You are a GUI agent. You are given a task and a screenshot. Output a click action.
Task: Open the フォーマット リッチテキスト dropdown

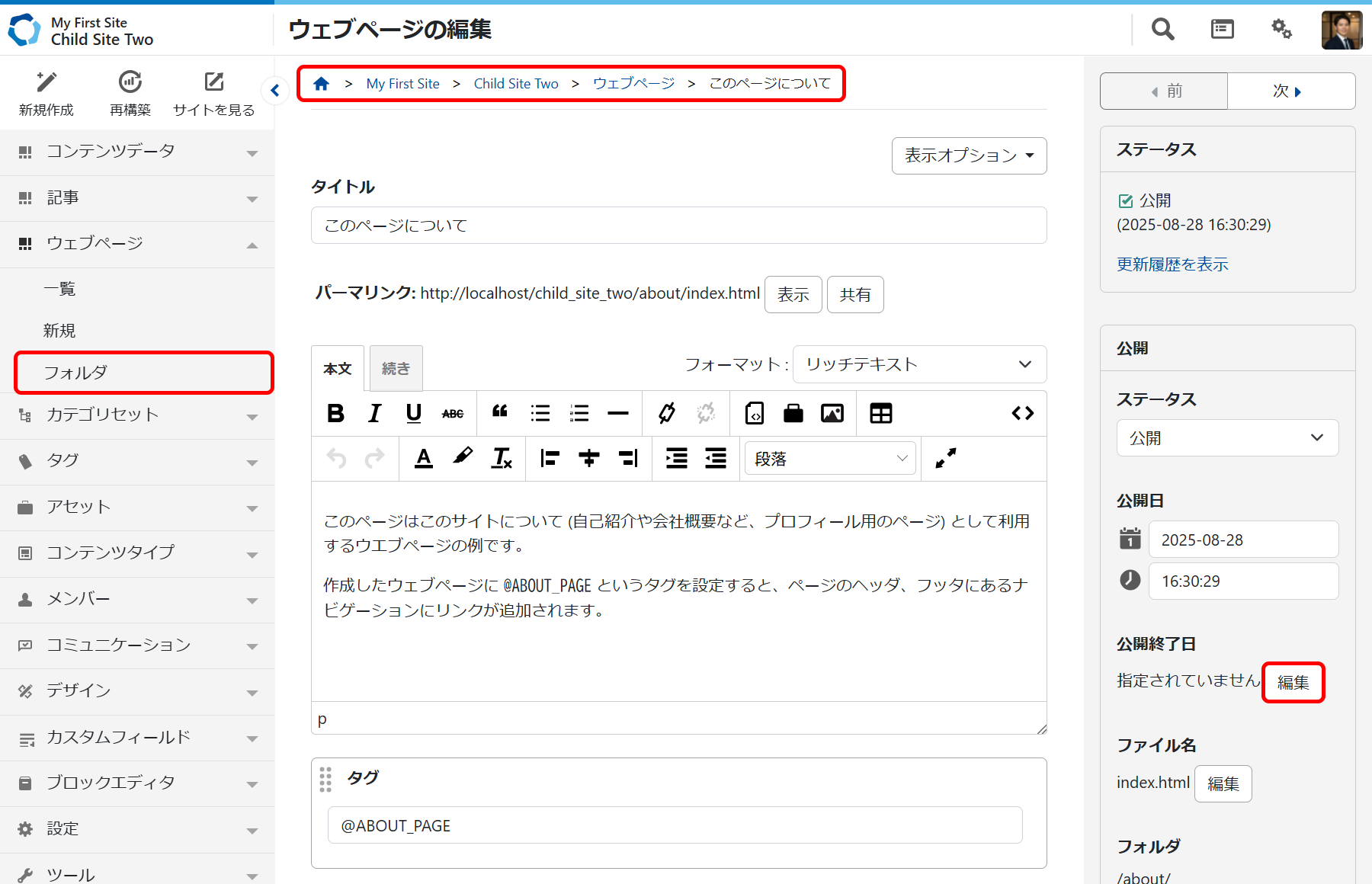919,365
